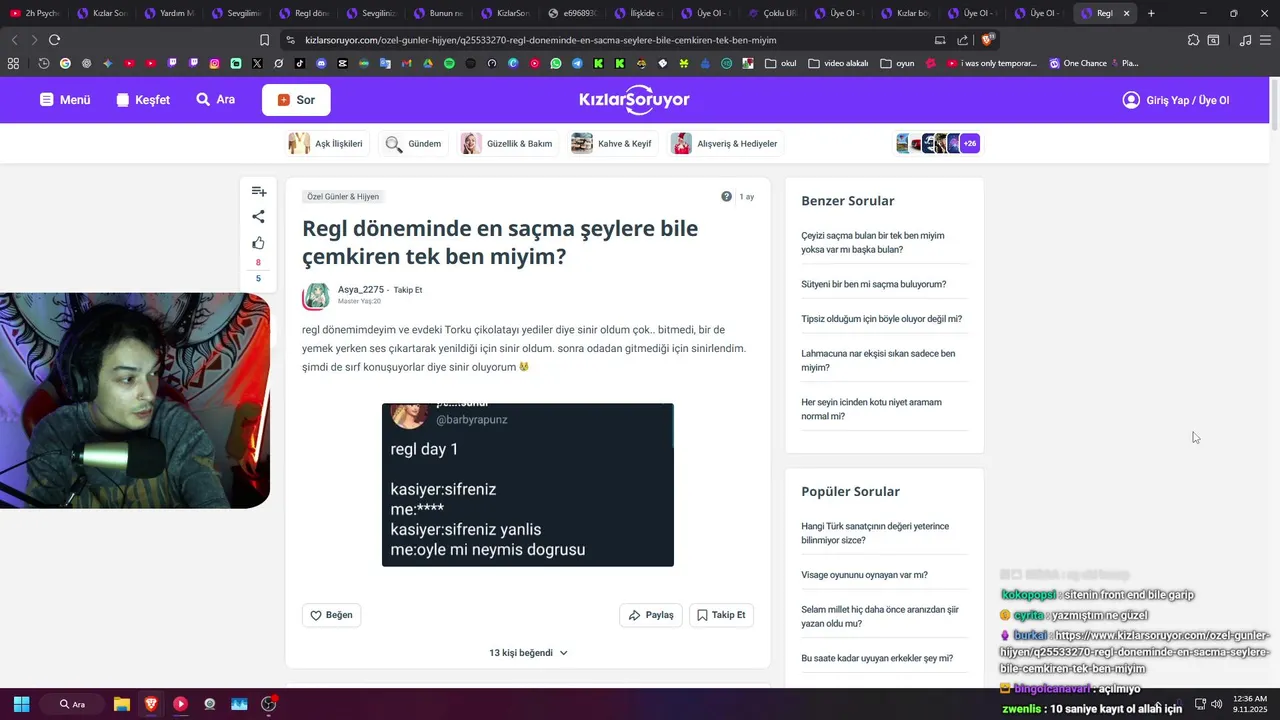Click the question-mark icon near 1 ay
Image resolution: width=1280 pixels, height=720 pixels.
pos(726,197)
